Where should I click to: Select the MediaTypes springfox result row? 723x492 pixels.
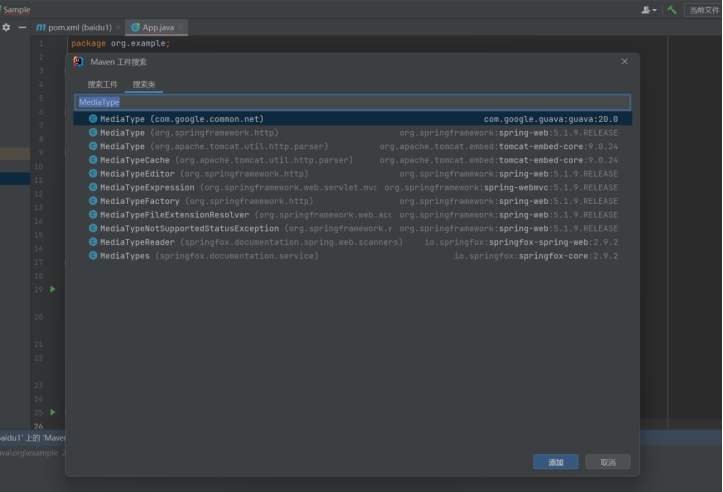(x=352, y=256)
